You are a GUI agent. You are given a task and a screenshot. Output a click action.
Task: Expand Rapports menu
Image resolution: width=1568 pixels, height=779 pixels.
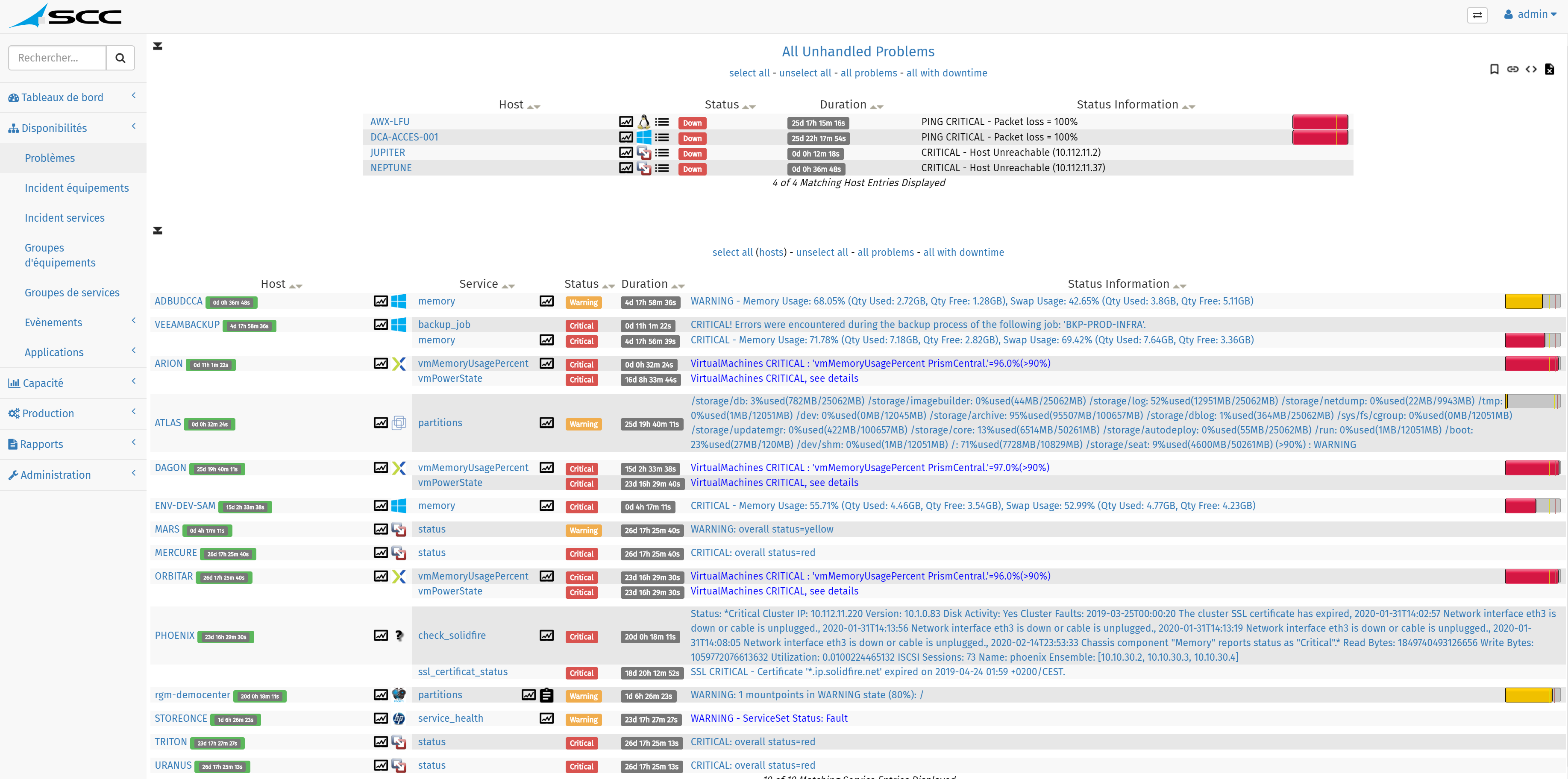point(73,444)
